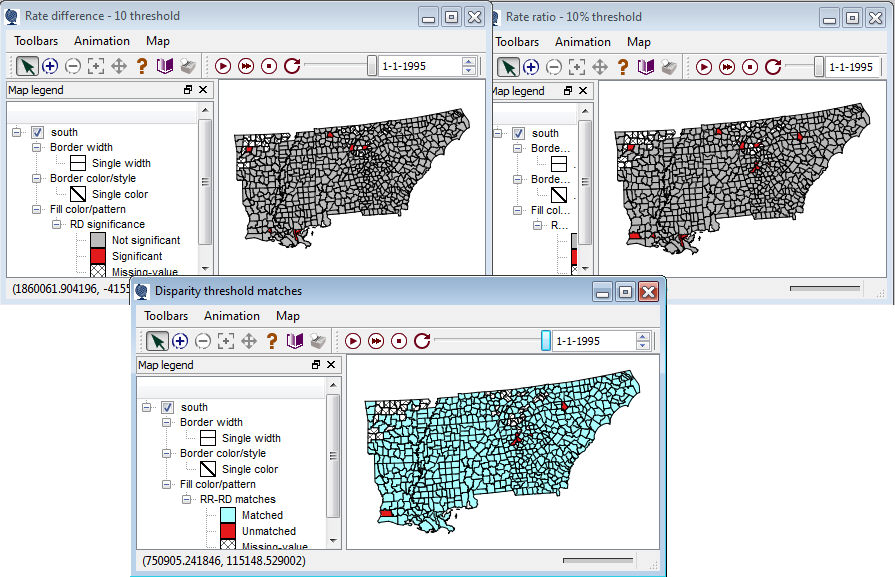Image resolution: width=895 pixels, height=577 pixels.
Task: Open Toolbars menu in Rate ratio window
Action: point(517,42)
